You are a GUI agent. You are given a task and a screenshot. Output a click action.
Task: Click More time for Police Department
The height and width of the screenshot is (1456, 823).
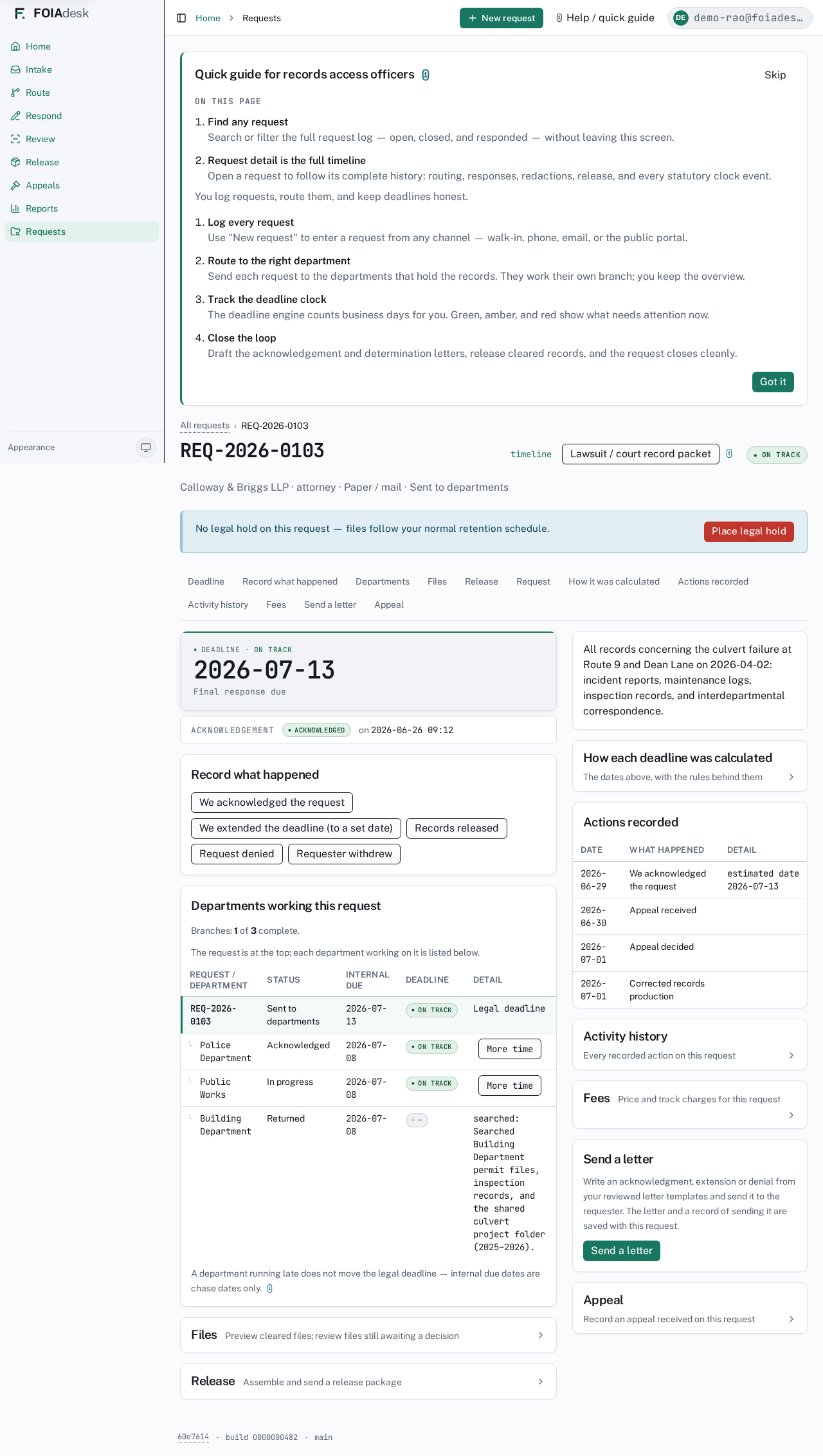pos(510,1049)
